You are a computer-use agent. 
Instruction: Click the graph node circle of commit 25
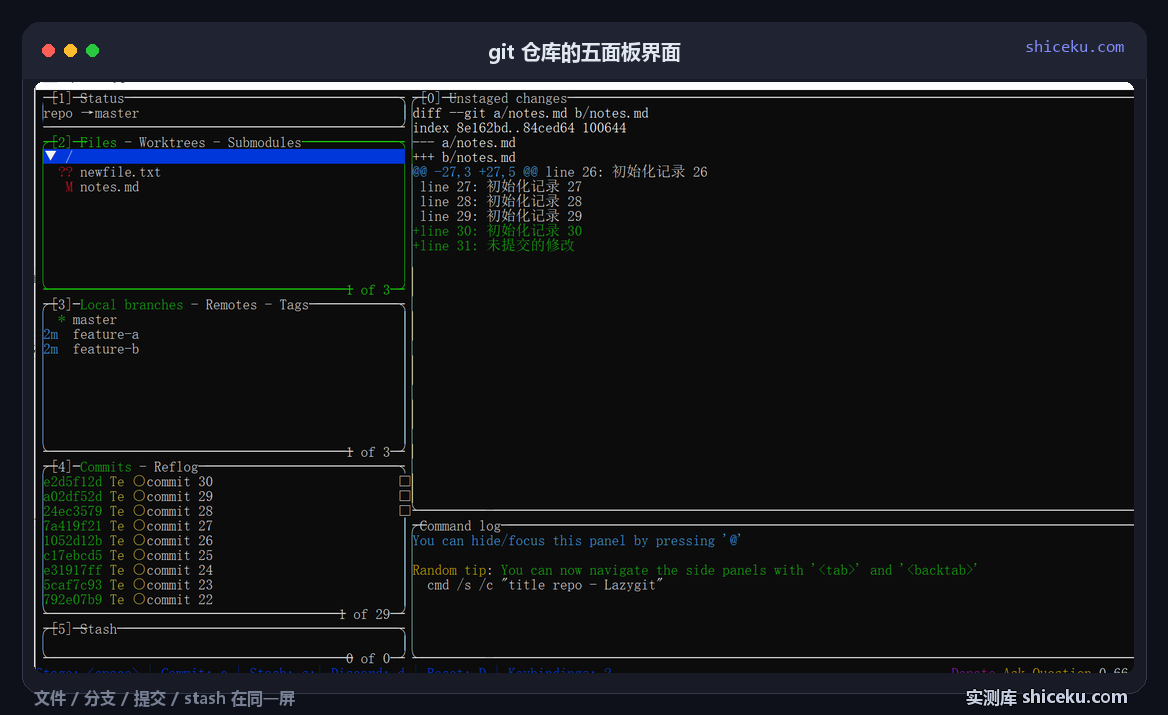[x=139, y=555]
